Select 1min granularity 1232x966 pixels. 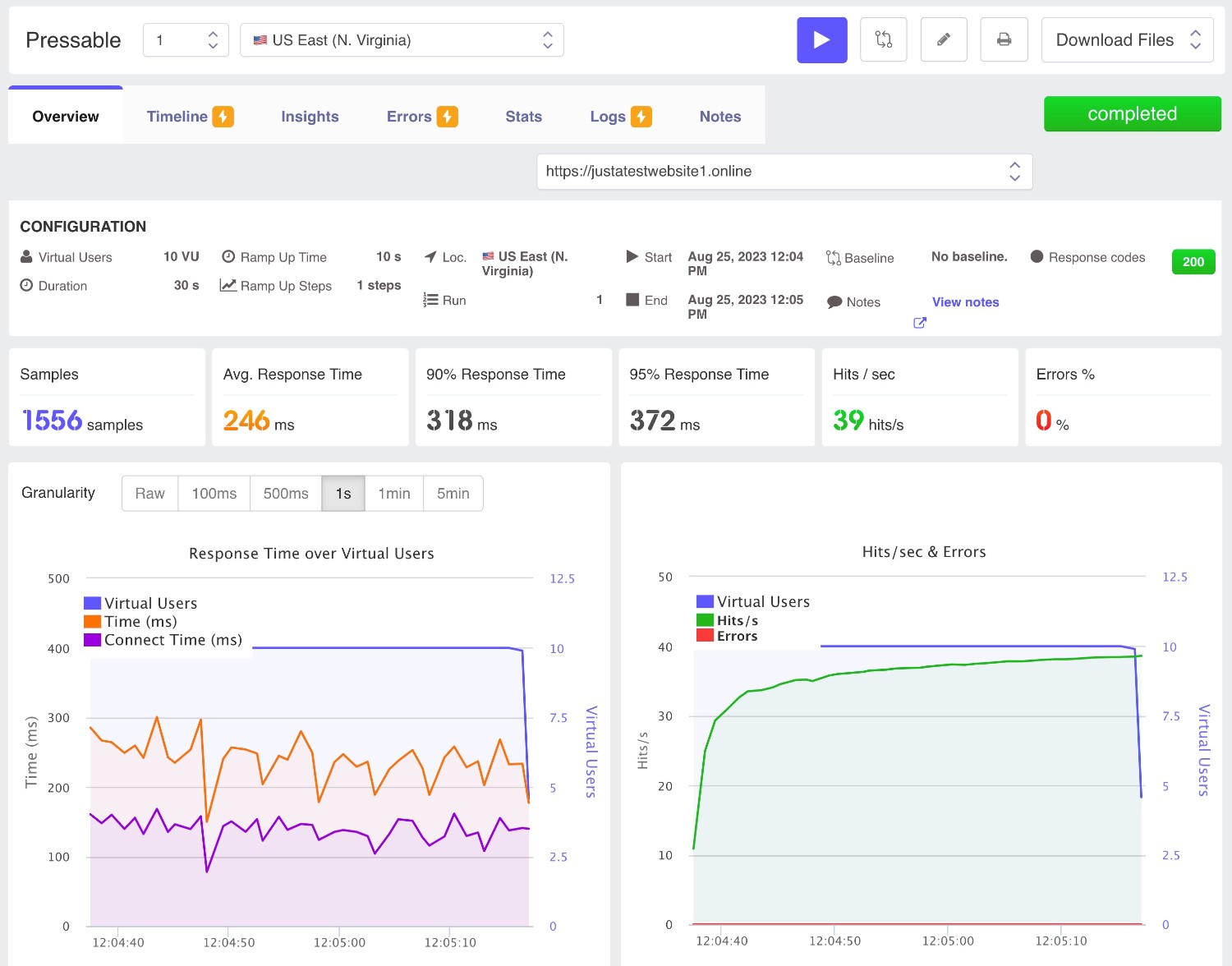[394, 493]
